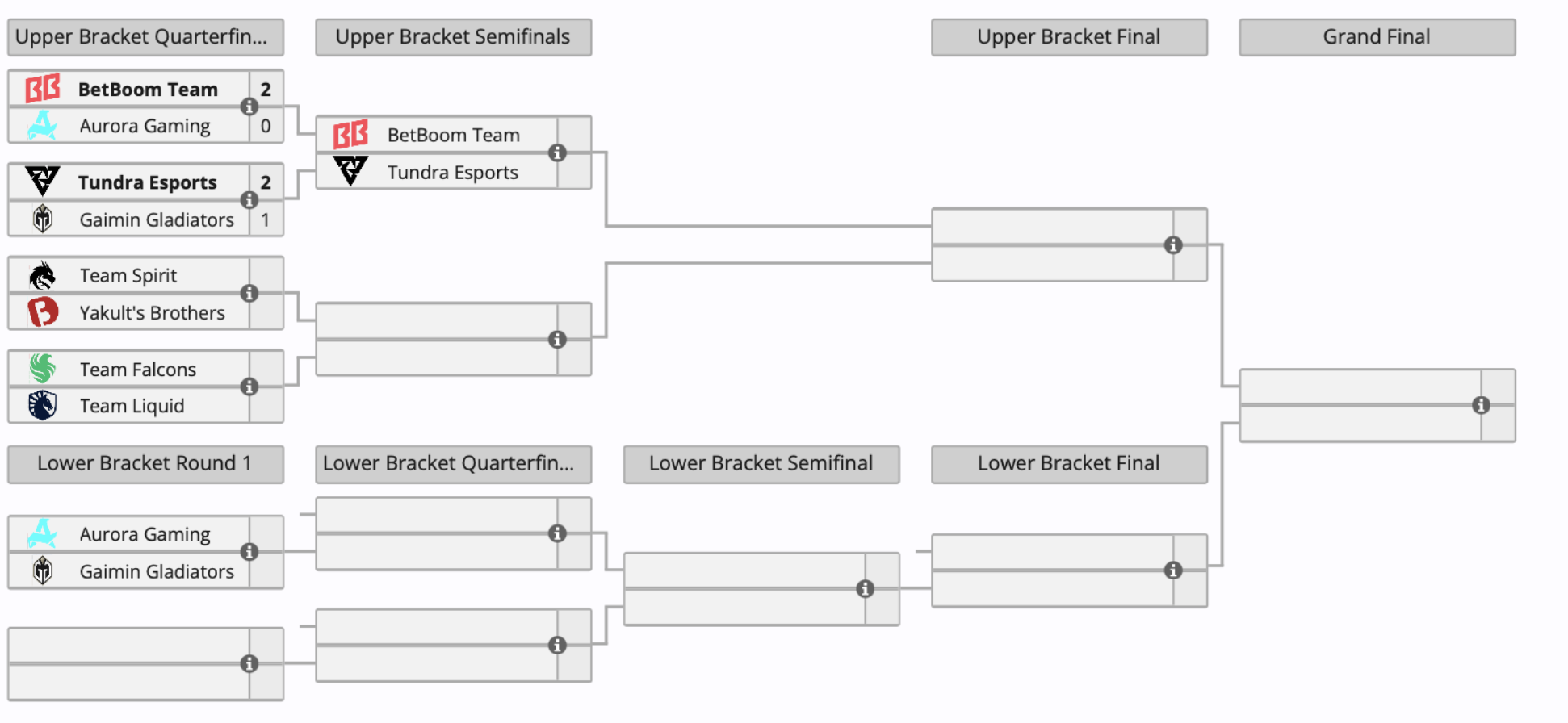The width and height of the screenshot is (1568, 723).
Task: Click the Upper Bracket Final header
Action: (1069, 37)
